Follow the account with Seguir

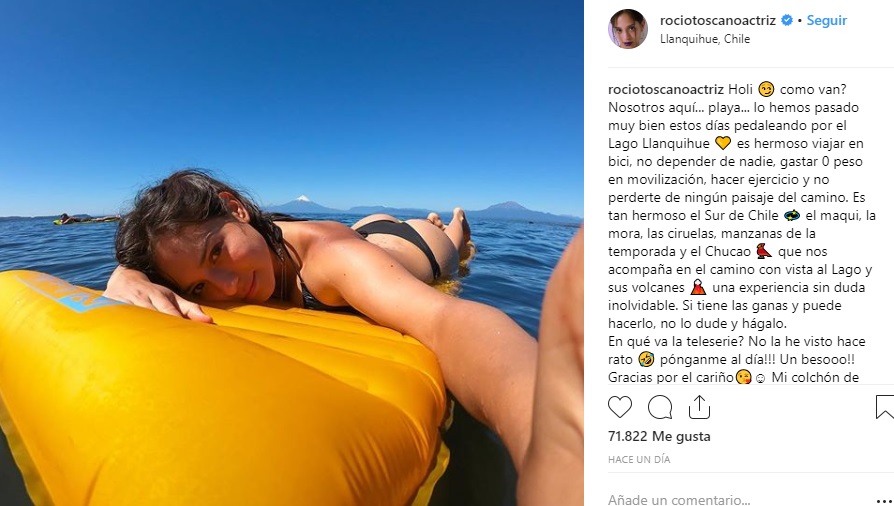click(x=827, y=21)
